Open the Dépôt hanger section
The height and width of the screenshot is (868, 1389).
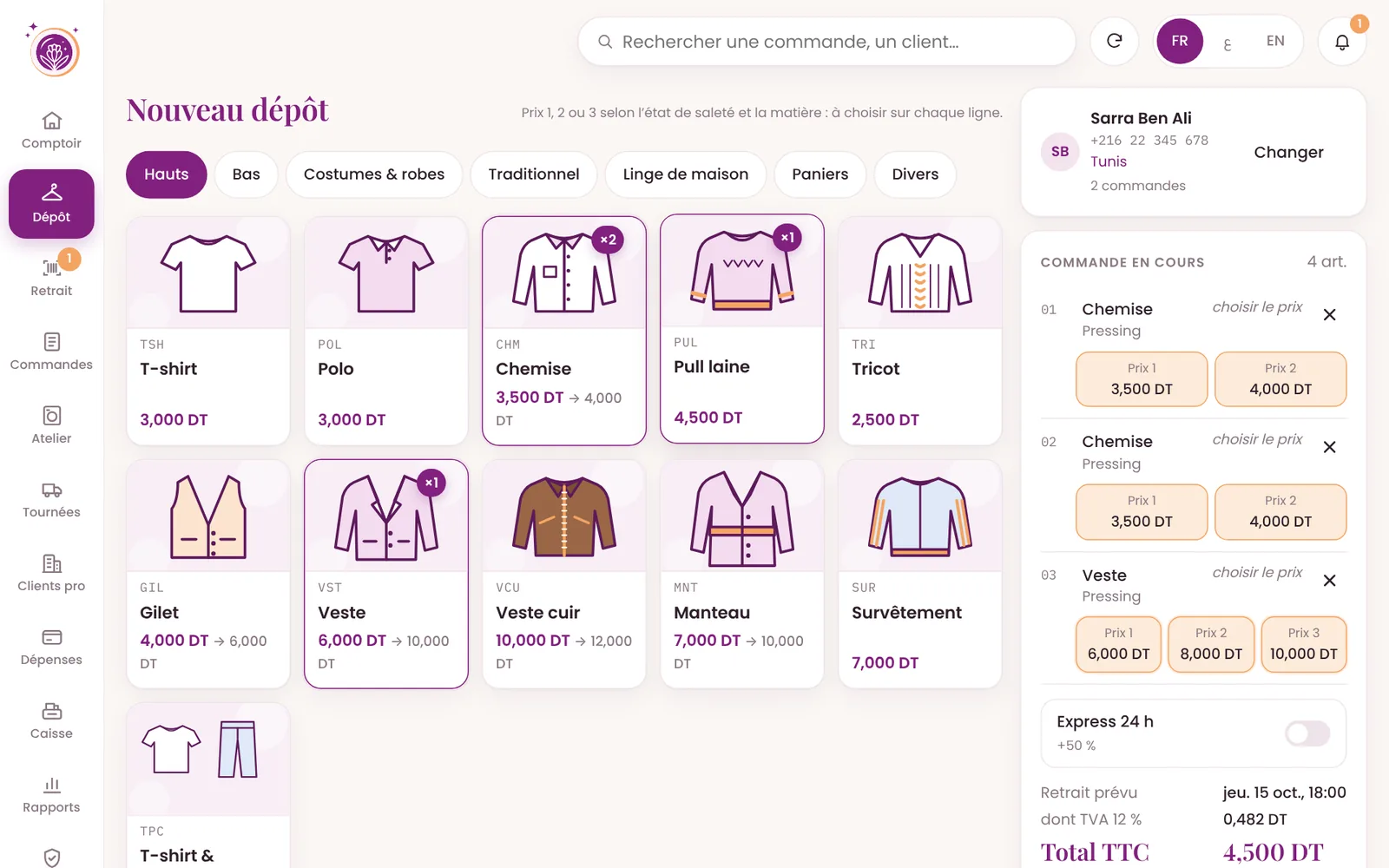[51, 204]
